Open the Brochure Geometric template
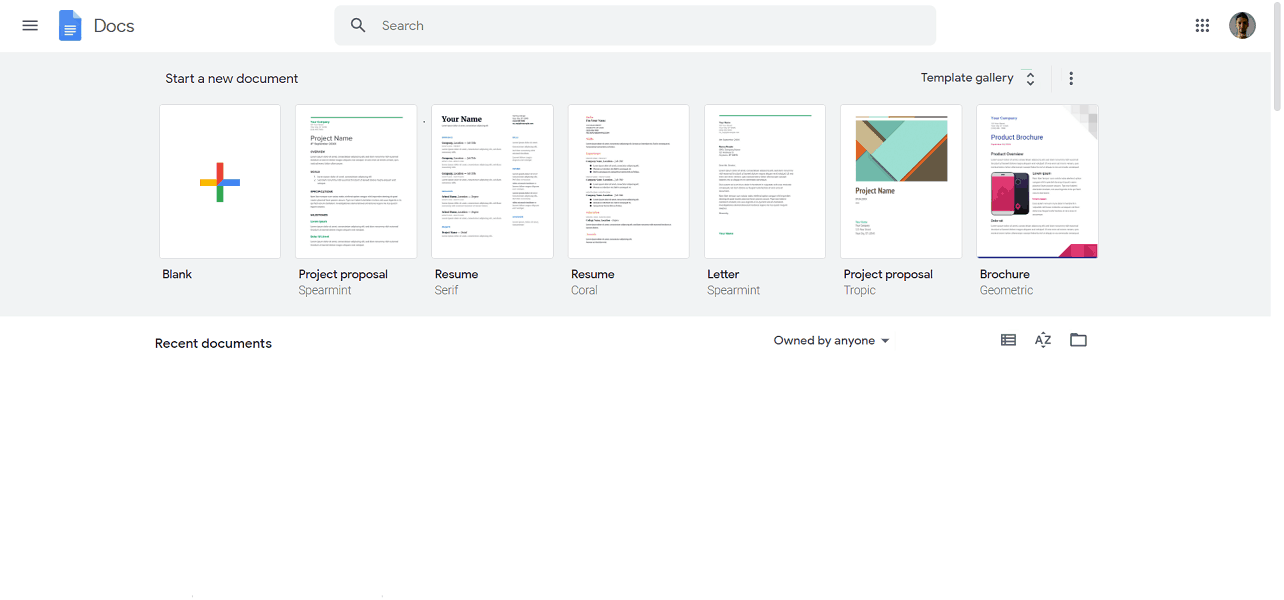 click(1037, 182)
